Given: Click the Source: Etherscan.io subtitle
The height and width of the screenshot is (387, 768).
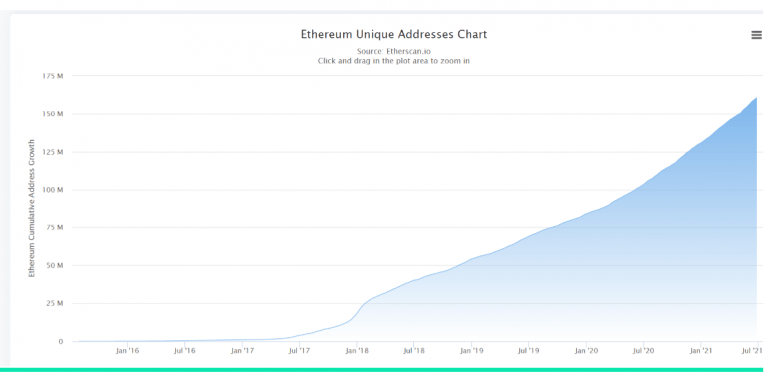Looking at the screenshot, I should click(x=394, y=51).
